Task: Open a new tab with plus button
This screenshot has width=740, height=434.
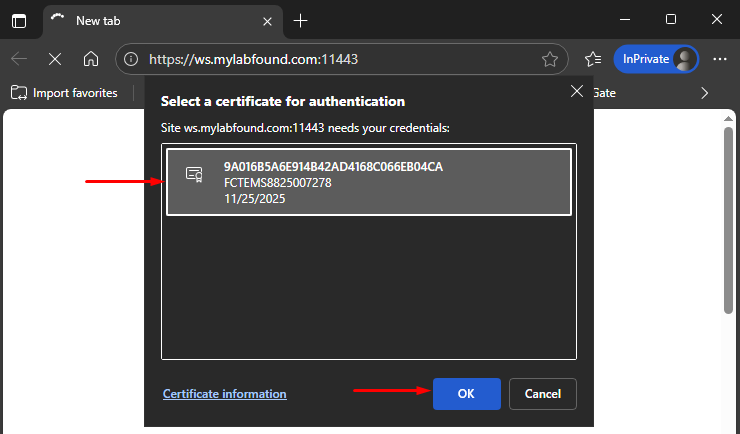Action: (300, 21)
